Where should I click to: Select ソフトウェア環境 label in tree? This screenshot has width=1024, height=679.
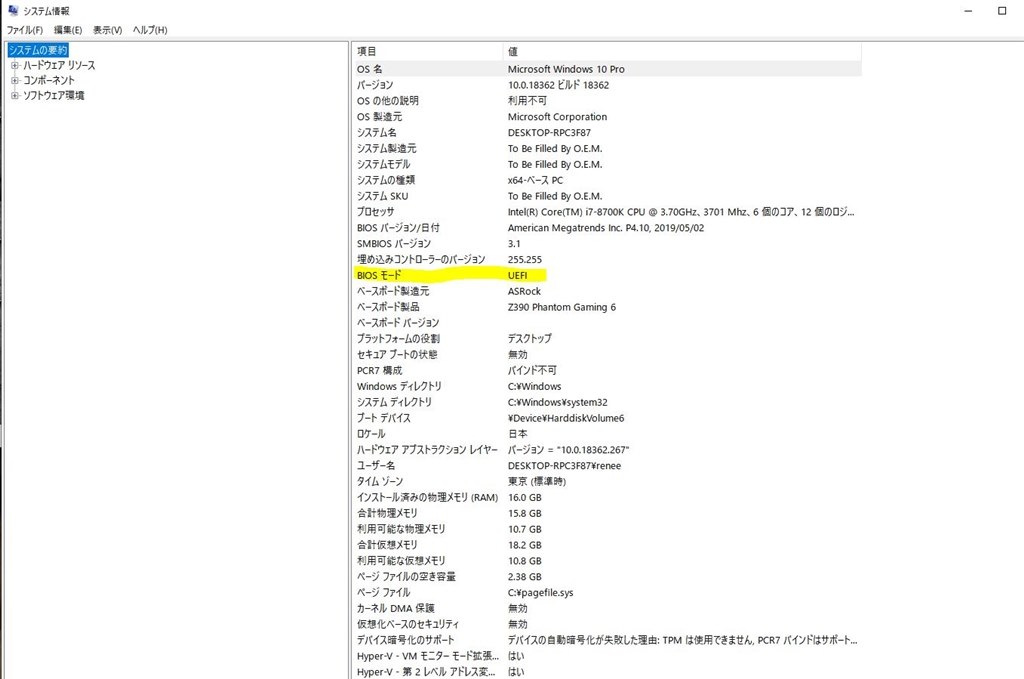click(54, 95)
